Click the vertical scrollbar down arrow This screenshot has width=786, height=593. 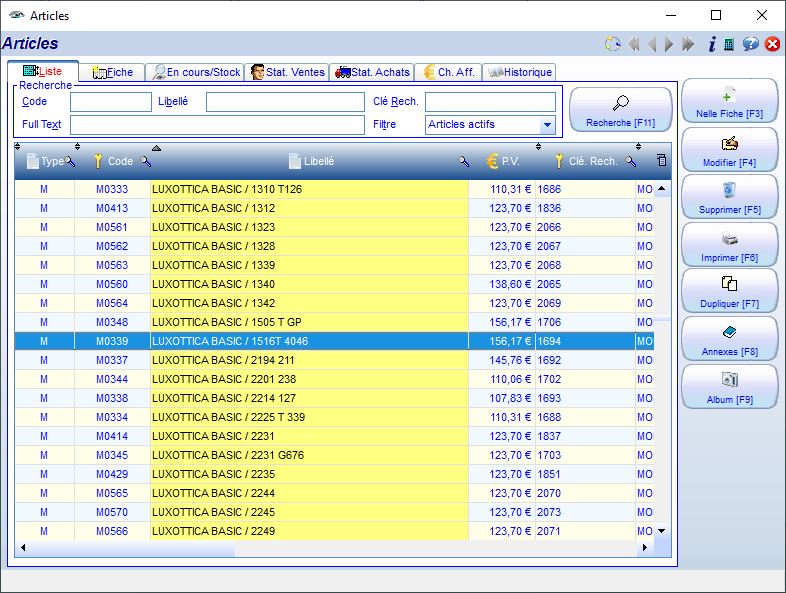662,531
